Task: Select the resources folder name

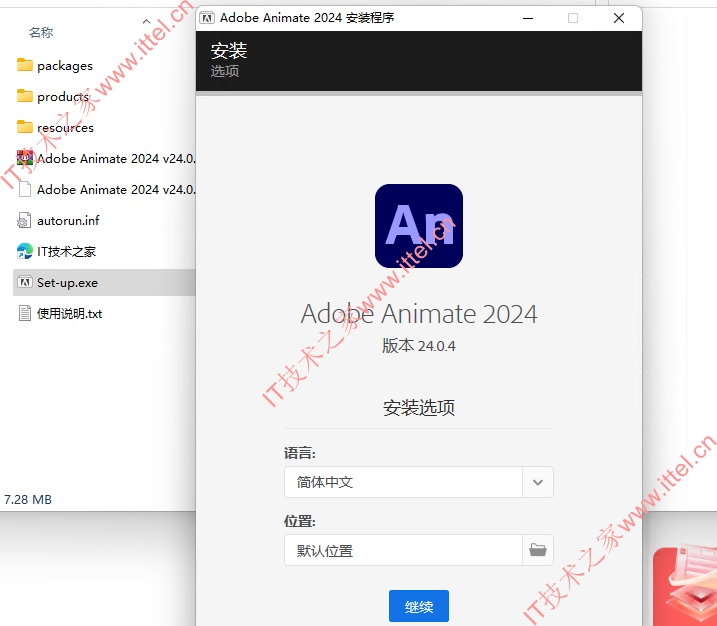Action: 65,128
